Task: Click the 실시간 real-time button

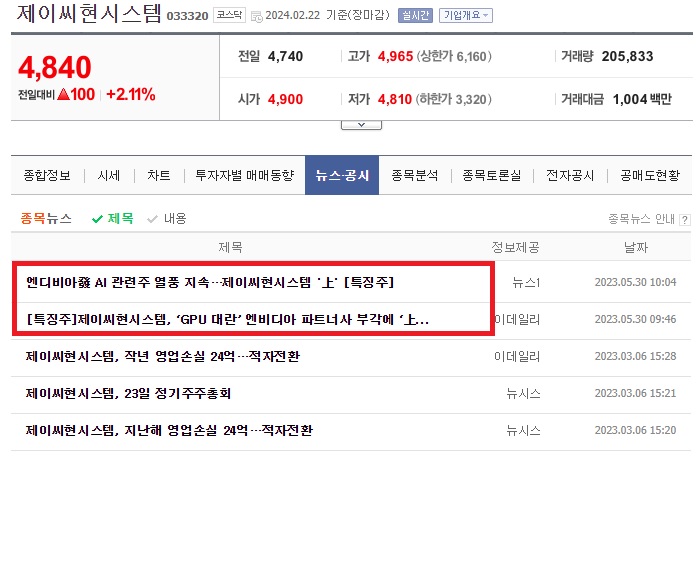Action: pyautogui.click(x=415, y=16)
